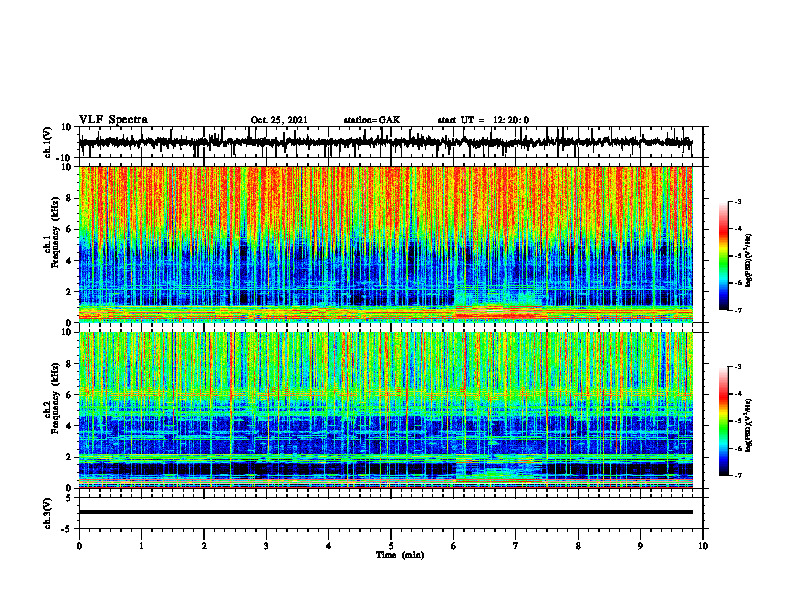Click the "2" kHz tick of ch.2 spectrogram
Viewport: 792px width, 612px height.
tap(69, 457)
